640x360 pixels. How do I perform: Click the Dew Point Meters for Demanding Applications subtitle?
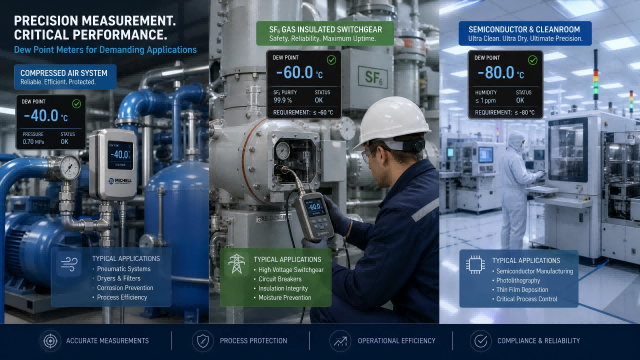105,50
